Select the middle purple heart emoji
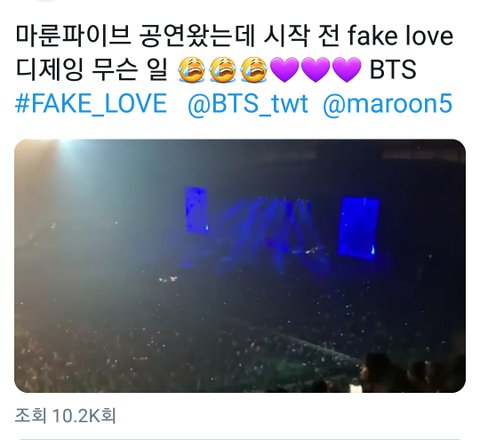 point(316,69)
